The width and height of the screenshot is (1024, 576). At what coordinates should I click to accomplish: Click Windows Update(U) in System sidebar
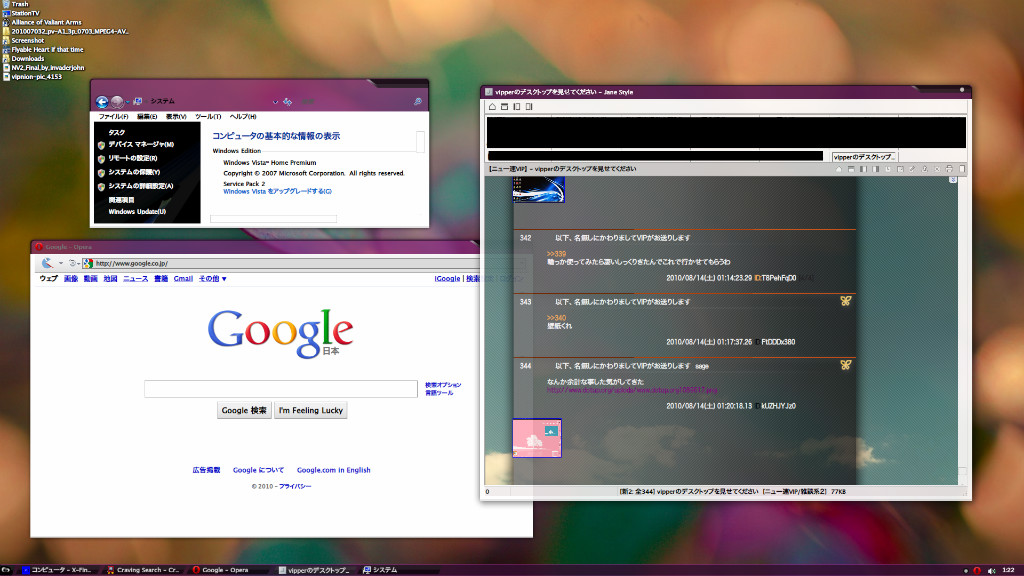pos(137,212)
